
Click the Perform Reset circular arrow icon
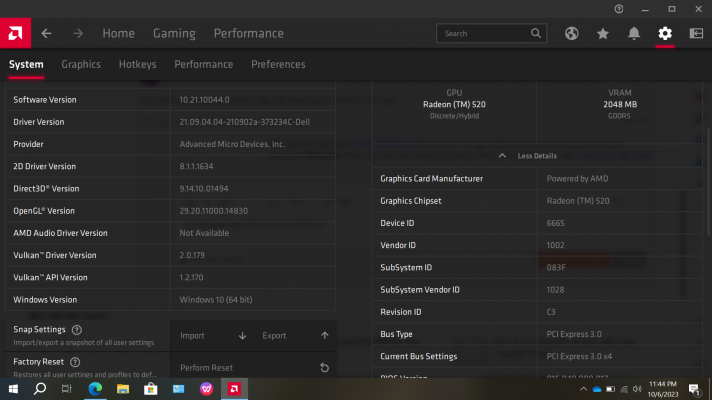(324, 367)
